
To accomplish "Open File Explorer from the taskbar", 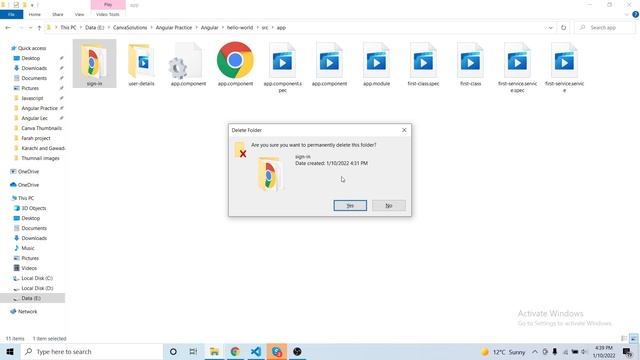I will (x=214, y=351).
